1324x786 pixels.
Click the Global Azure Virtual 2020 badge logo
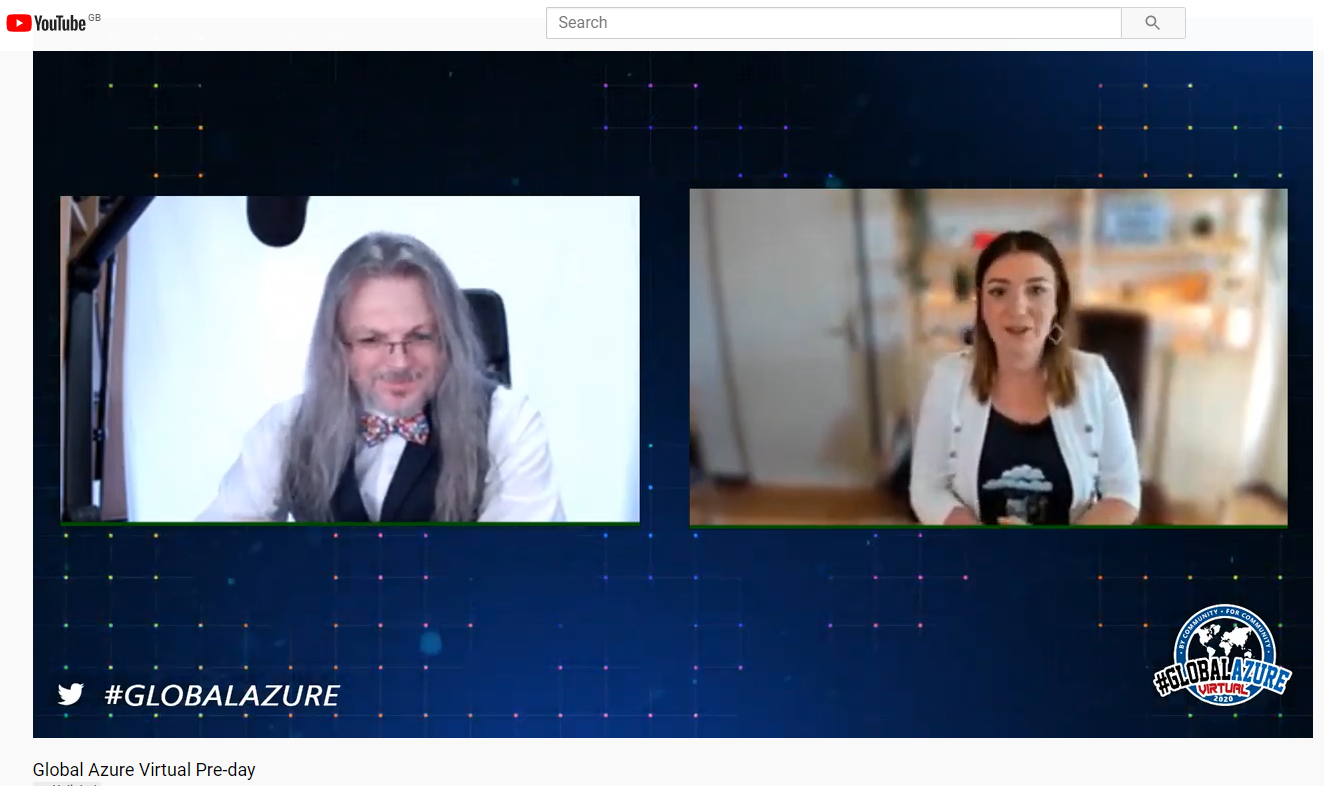click(1222, 656)
